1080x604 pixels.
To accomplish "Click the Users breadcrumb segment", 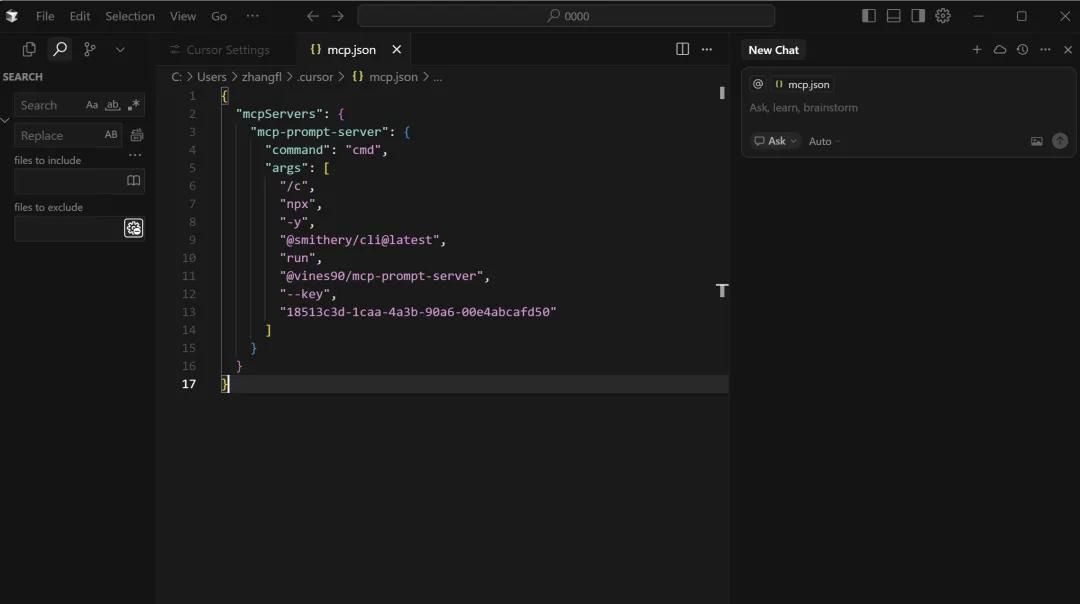I will (x=211, y=77).
